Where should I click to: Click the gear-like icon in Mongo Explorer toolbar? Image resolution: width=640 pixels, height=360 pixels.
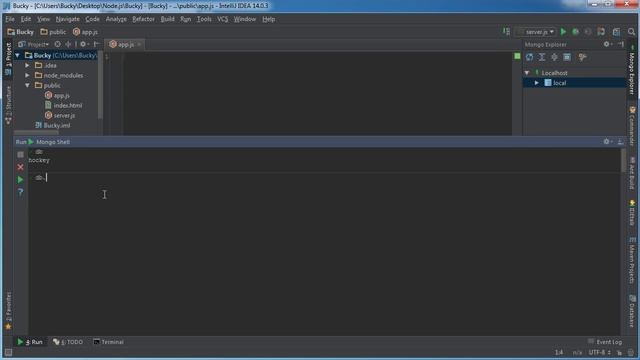pos(554,57)
